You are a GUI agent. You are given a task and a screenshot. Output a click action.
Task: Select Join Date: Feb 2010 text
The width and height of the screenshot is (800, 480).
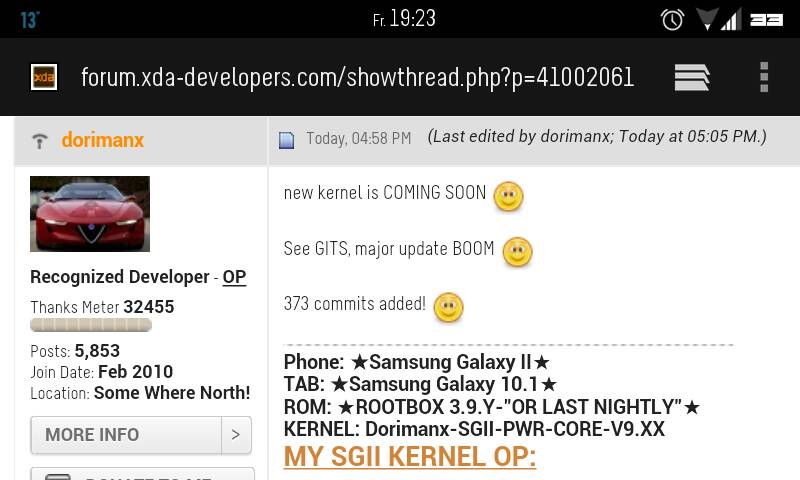coord(102,372)
